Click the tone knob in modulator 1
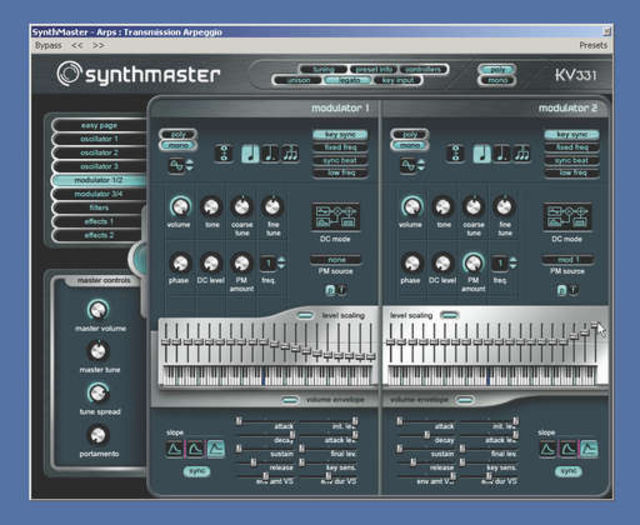 211,207
